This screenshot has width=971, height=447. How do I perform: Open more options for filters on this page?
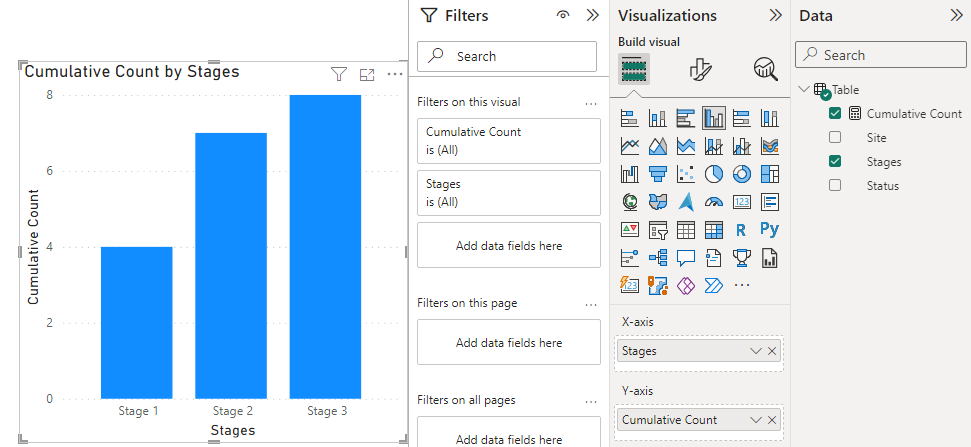point(591,305)
